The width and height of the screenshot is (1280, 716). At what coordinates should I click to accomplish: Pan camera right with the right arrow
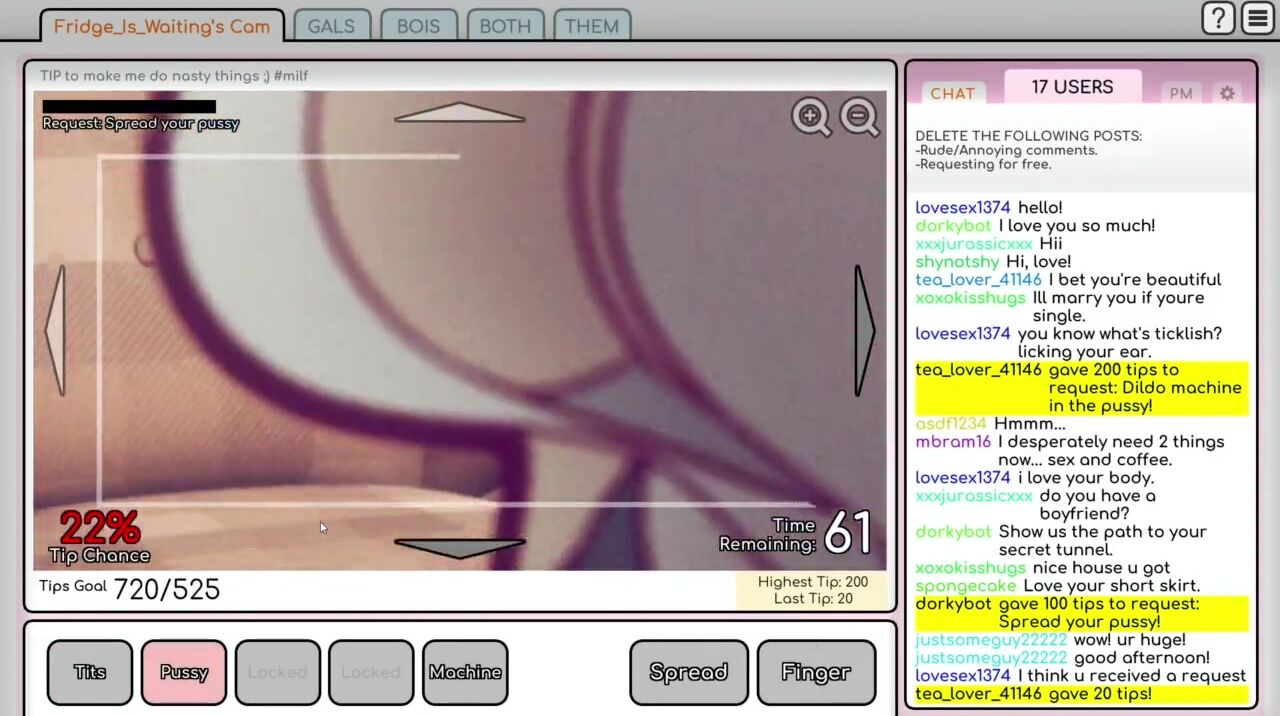(864, 330)
